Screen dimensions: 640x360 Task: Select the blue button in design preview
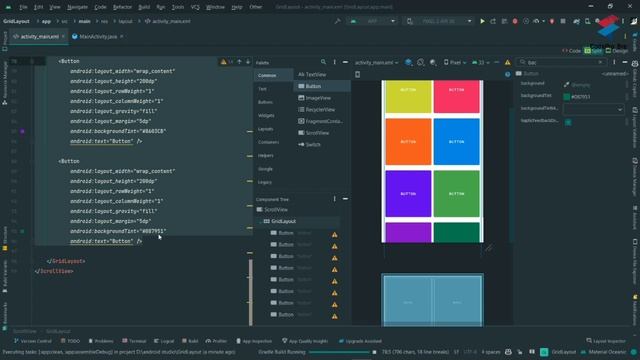tap(456, 142)
